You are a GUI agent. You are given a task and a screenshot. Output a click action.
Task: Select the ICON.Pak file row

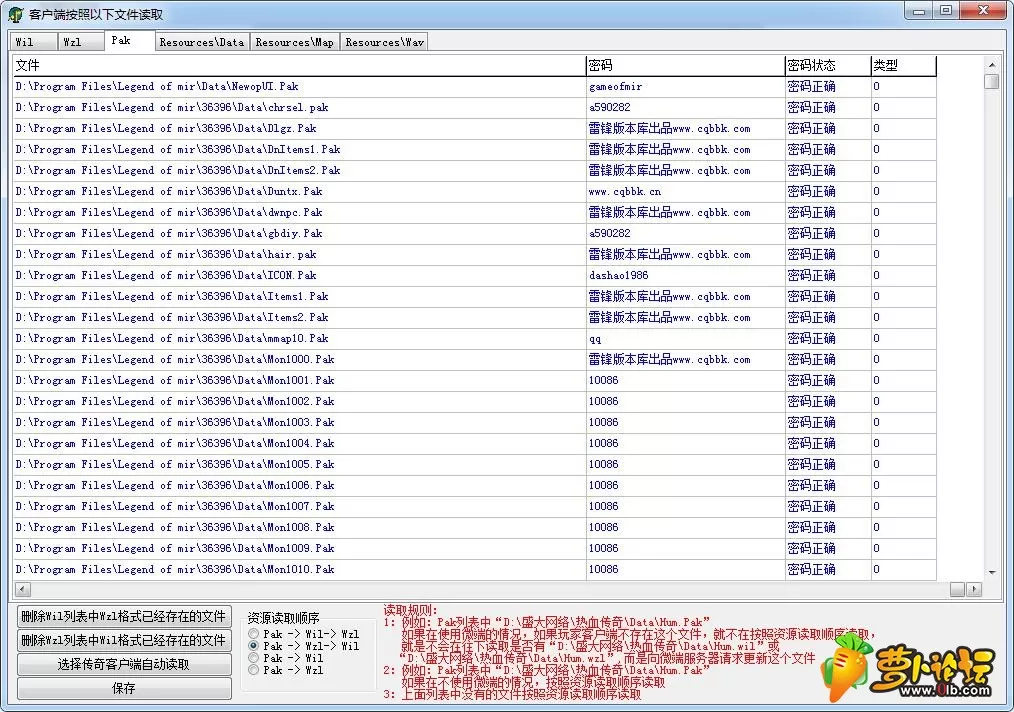(x=475, y=275)
